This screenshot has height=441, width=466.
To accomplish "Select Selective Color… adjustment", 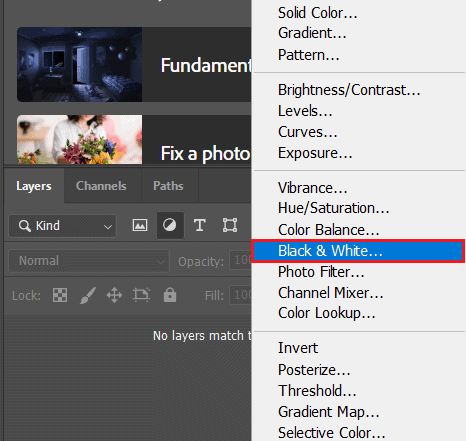I will click(x=332, y=433).
